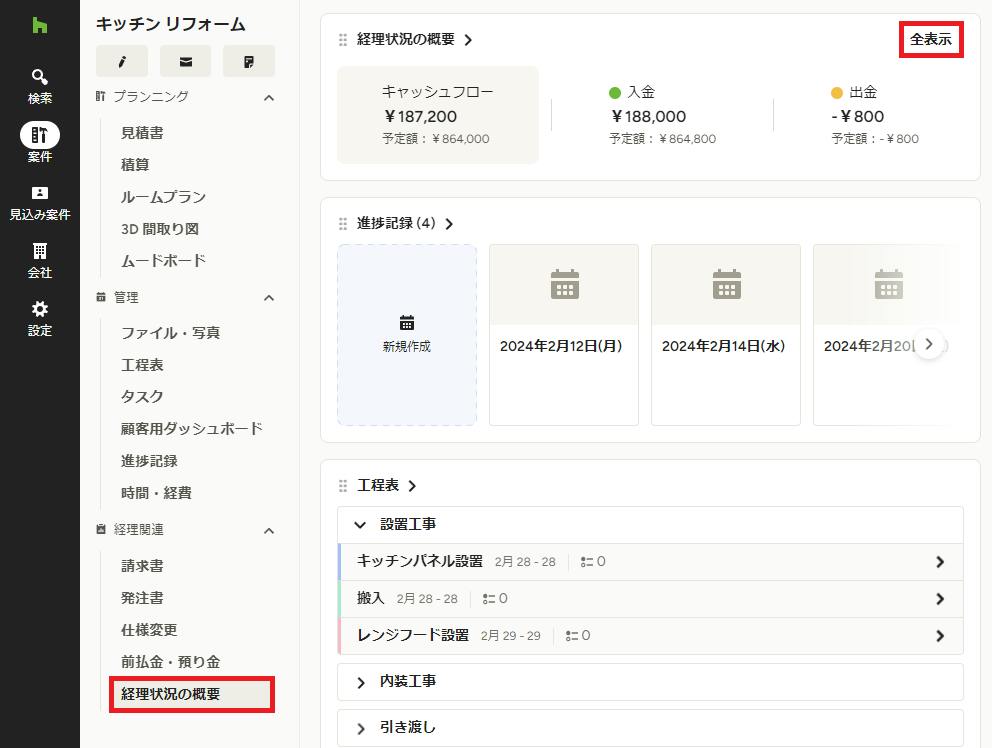992x748 pixels.
Task: Create a new progress record 新規作成
Action: point(407,335)
